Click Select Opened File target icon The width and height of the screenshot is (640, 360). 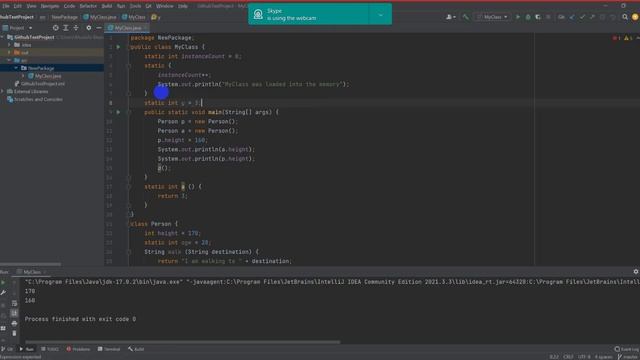tap(56, 28)
